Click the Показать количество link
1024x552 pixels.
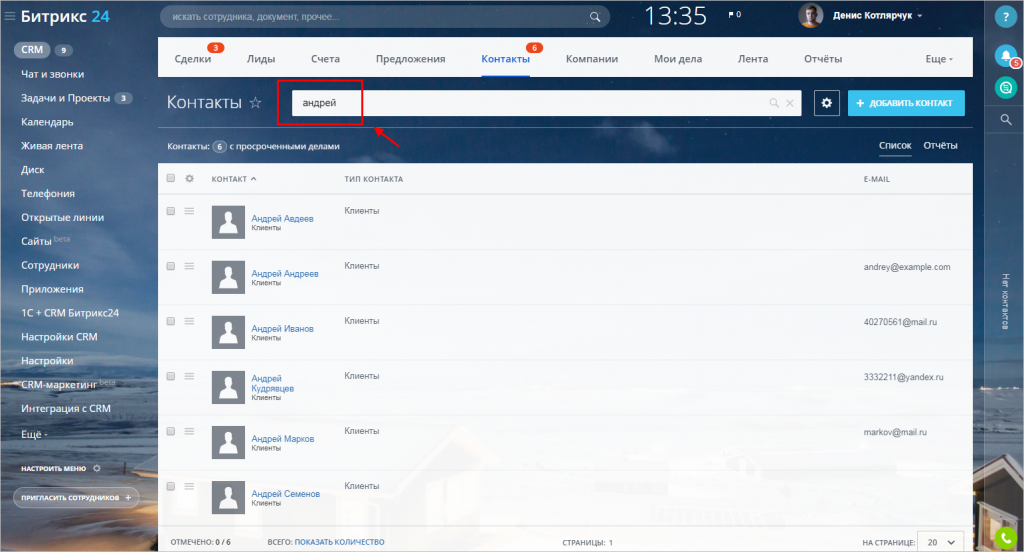339,542
